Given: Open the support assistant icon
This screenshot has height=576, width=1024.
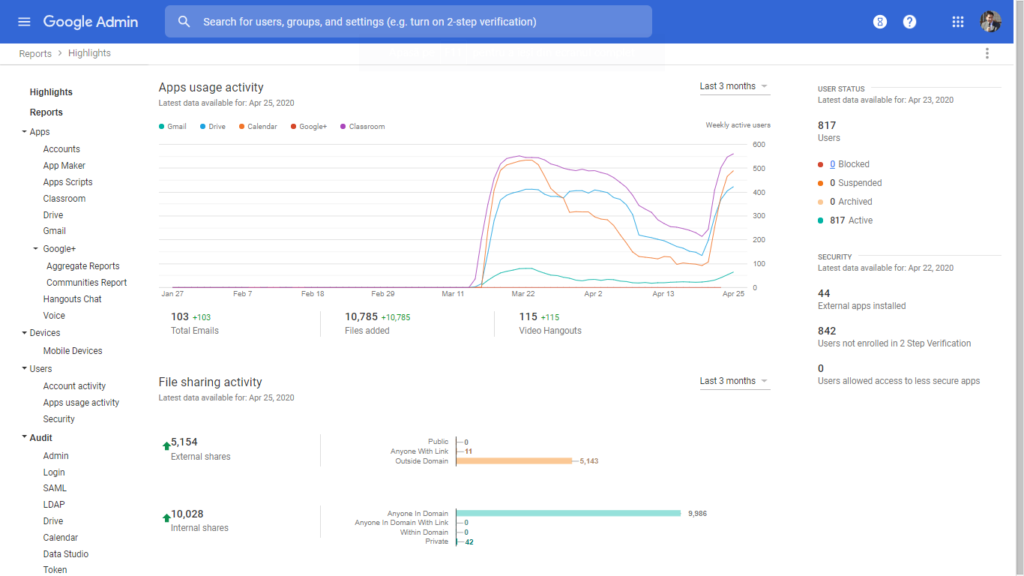Looking at the screenshot, I should tap(880, 22).
